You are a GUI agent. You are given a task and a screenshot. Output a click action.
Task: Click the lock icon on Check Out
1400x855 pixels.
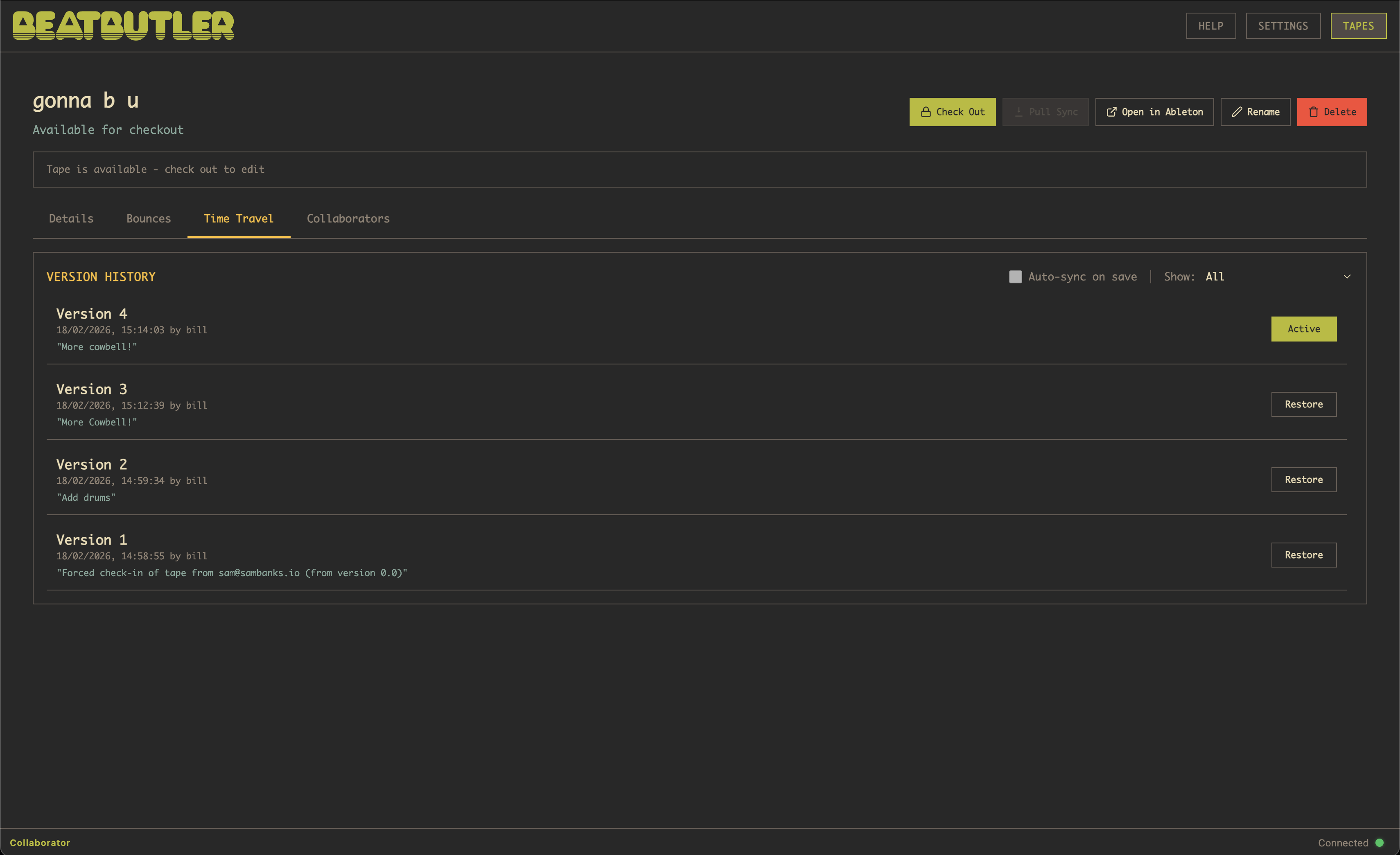pyautogui.click(x=926, y=112)
